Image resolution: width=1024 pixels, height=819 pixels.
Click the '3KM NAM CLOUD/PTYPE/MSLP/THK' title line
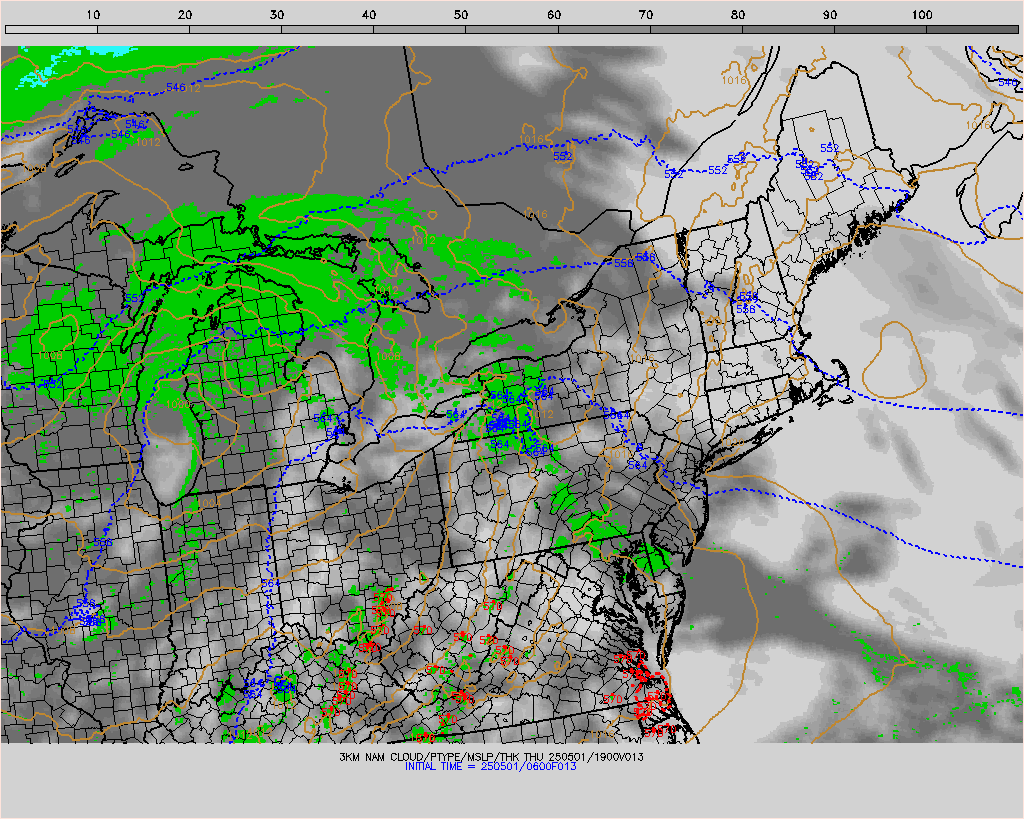[x=491, y=757]
